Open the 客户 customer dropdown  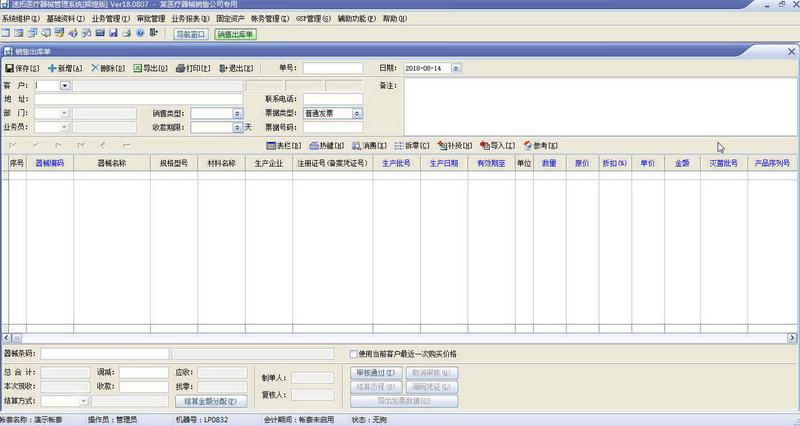coord(65,86)
